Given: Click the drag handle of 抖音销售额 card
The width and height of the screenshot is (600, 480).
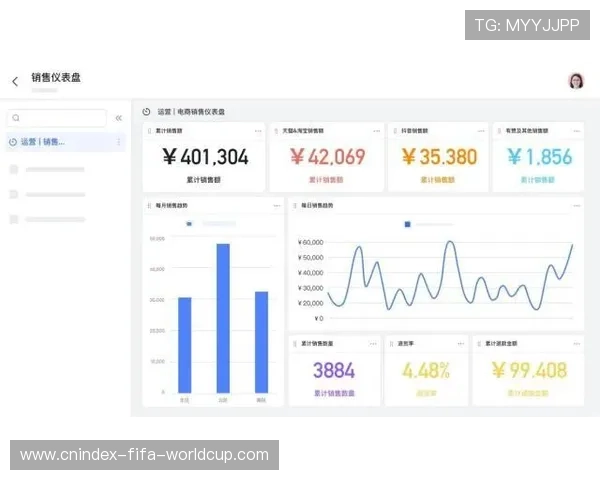Looking at the screenshot, I should 395,131.
